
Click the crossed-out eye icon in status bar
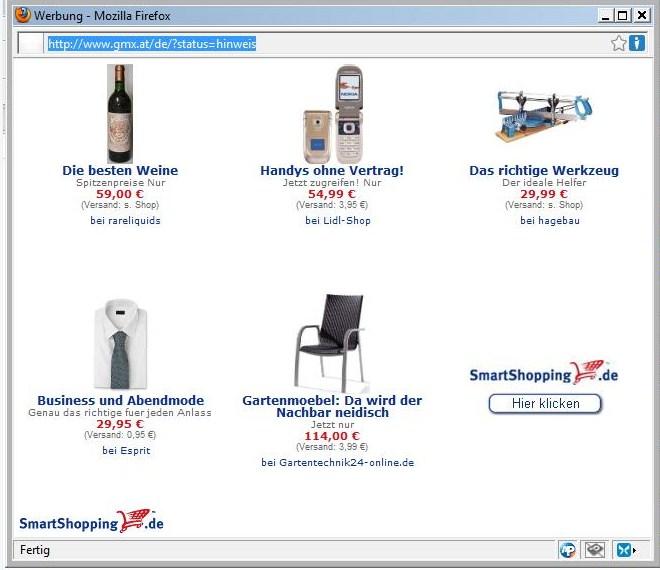tap(594, 550)
